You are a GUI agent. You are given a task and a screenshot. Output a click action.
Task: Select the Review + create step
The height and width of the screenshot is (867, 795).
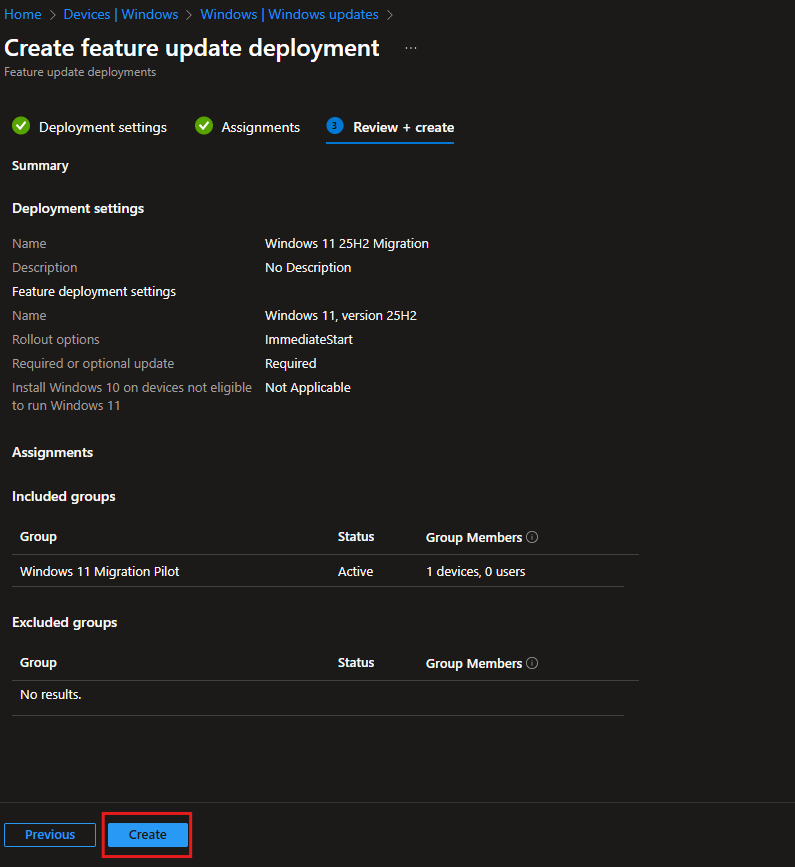pyautogui.click(x=403, y=127)
